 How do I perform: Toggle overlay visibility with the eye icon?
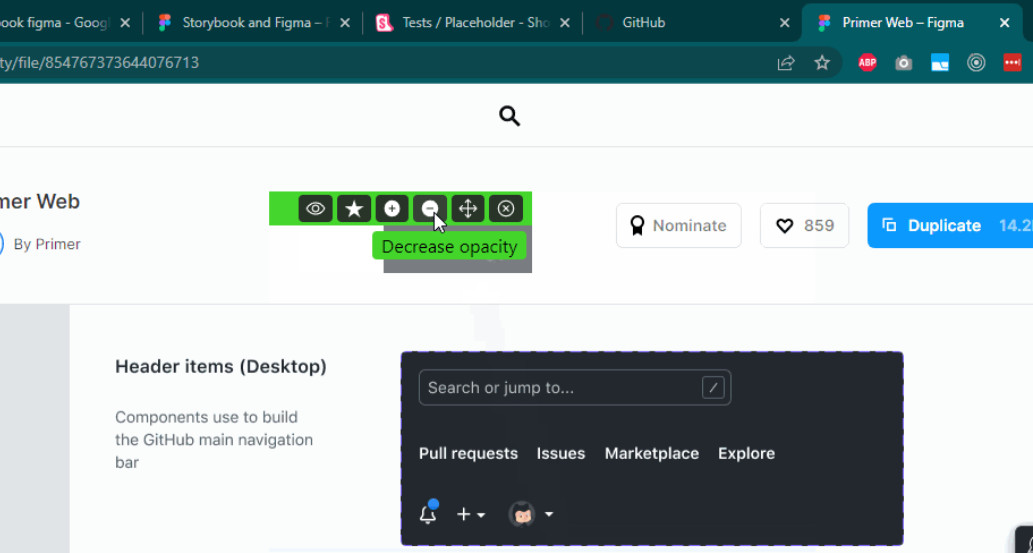click(x=316, y=209)
